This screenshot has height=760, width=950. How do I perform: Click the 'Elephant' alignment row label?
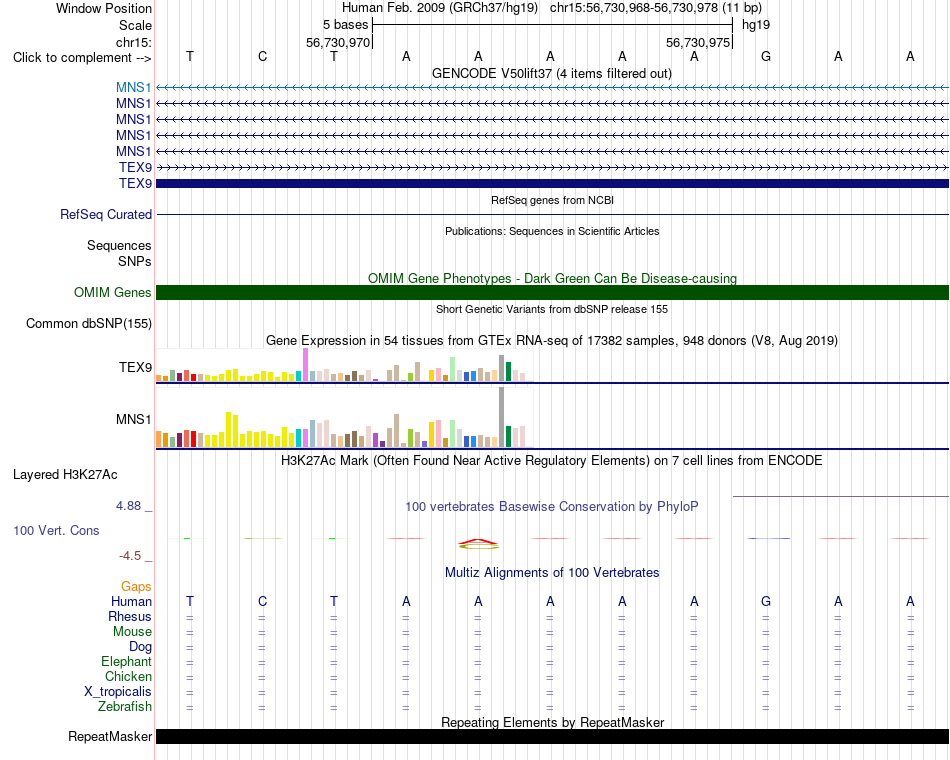point(126,662)
